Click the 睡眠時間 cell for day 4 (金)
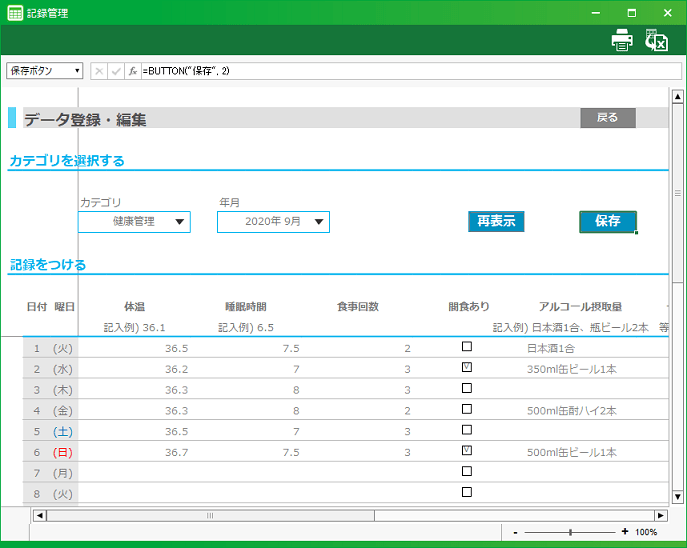 [246, 411]
